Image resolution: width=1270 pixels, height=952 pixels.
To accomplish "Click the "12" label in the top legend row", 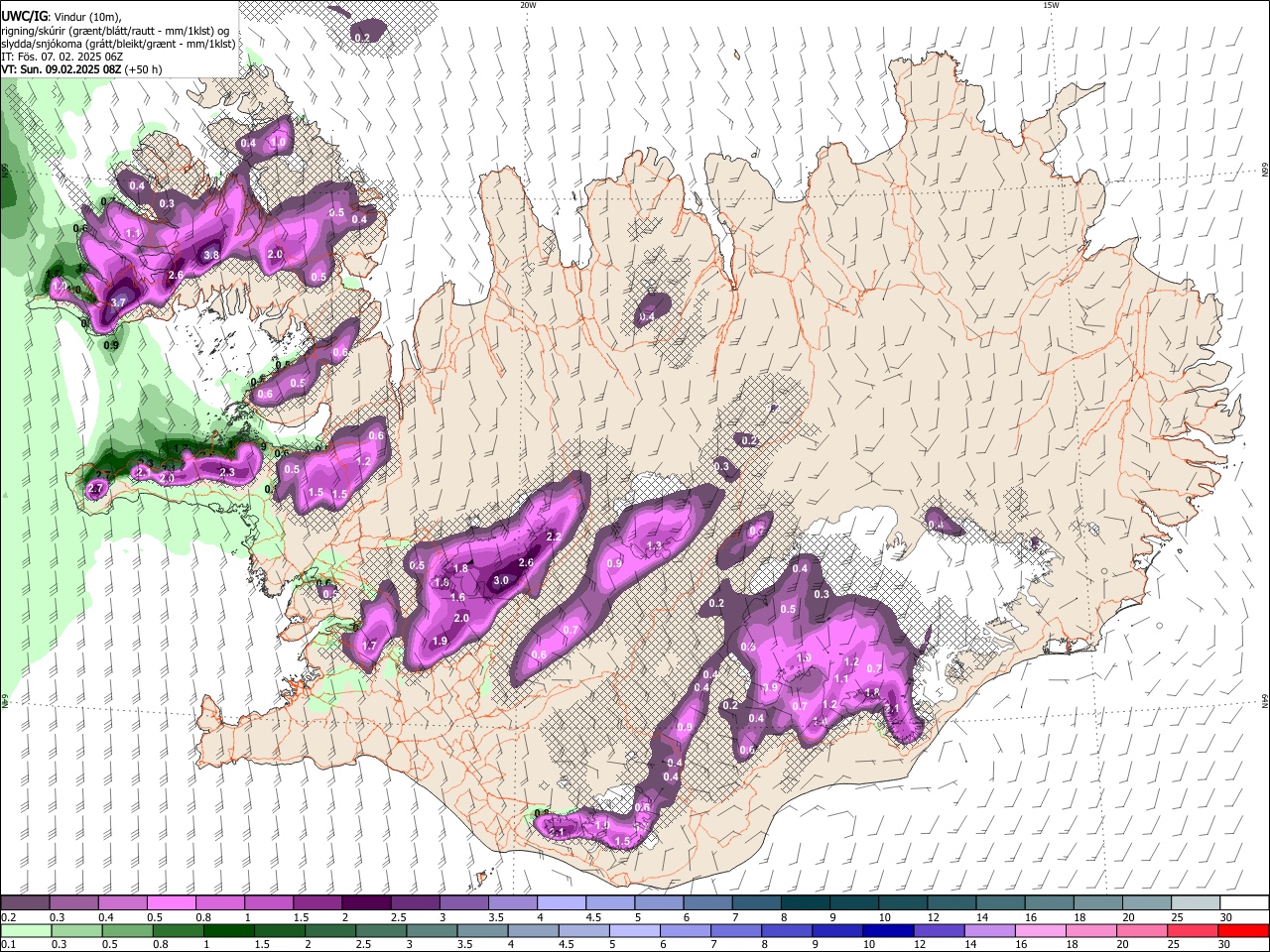I will point(933,917).
